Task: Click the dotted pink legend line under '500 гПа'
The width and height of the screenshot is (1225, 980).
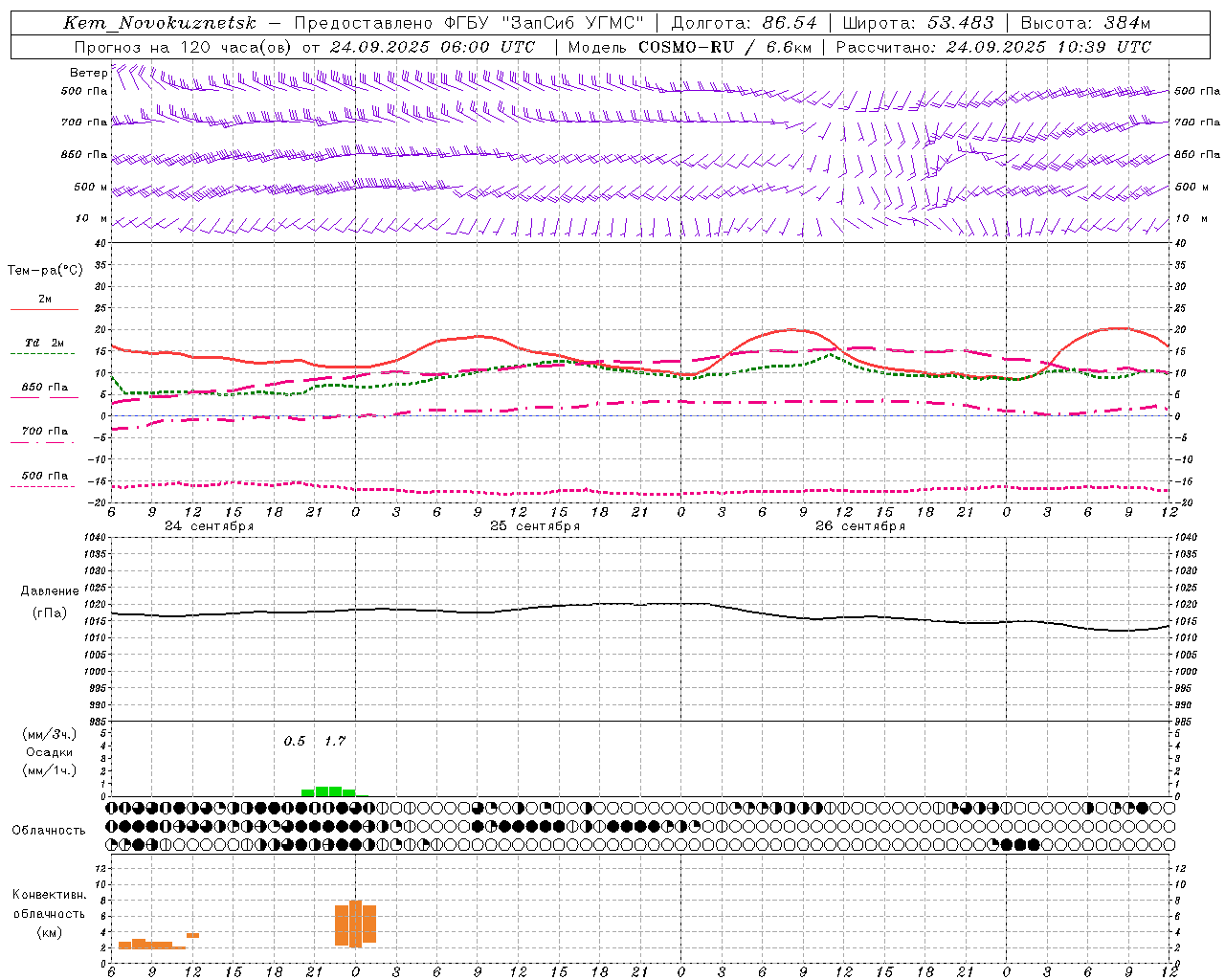Action: click(43, 486)
